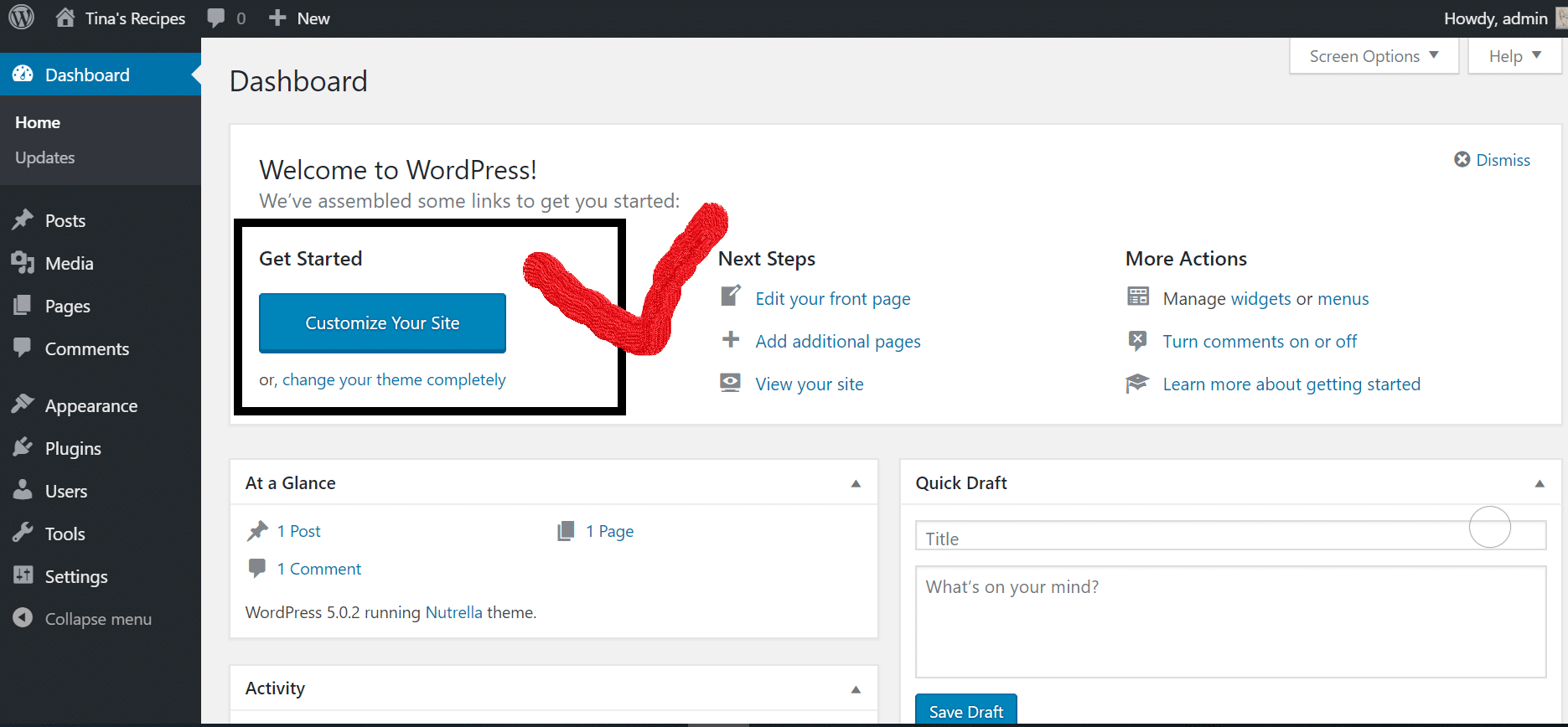
Task: Click the Save Draft button
Action: pos(966,710)
